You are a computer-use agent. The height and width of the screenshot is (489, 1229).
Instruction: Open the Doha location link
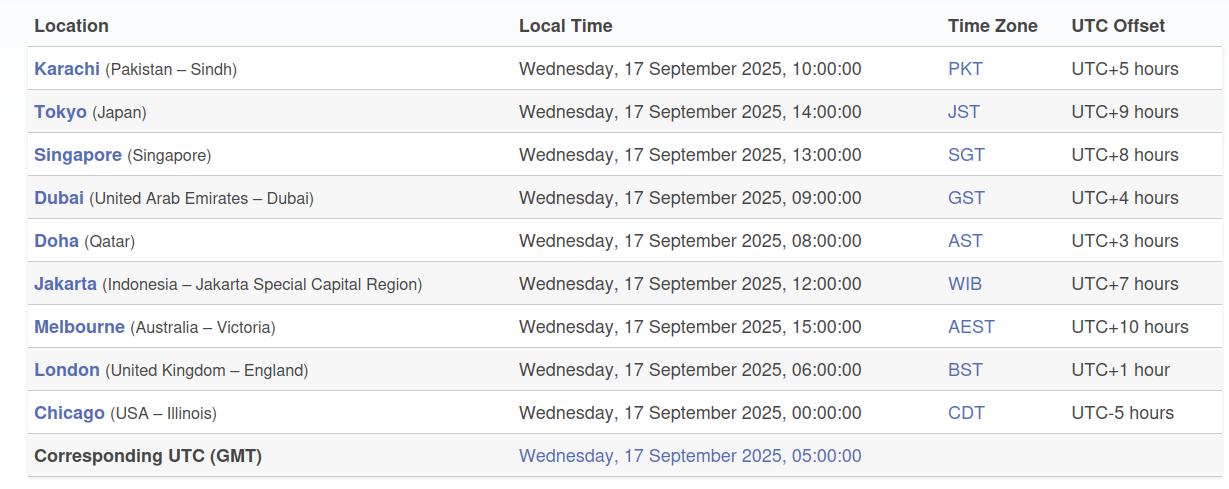[x=56, y=241]
